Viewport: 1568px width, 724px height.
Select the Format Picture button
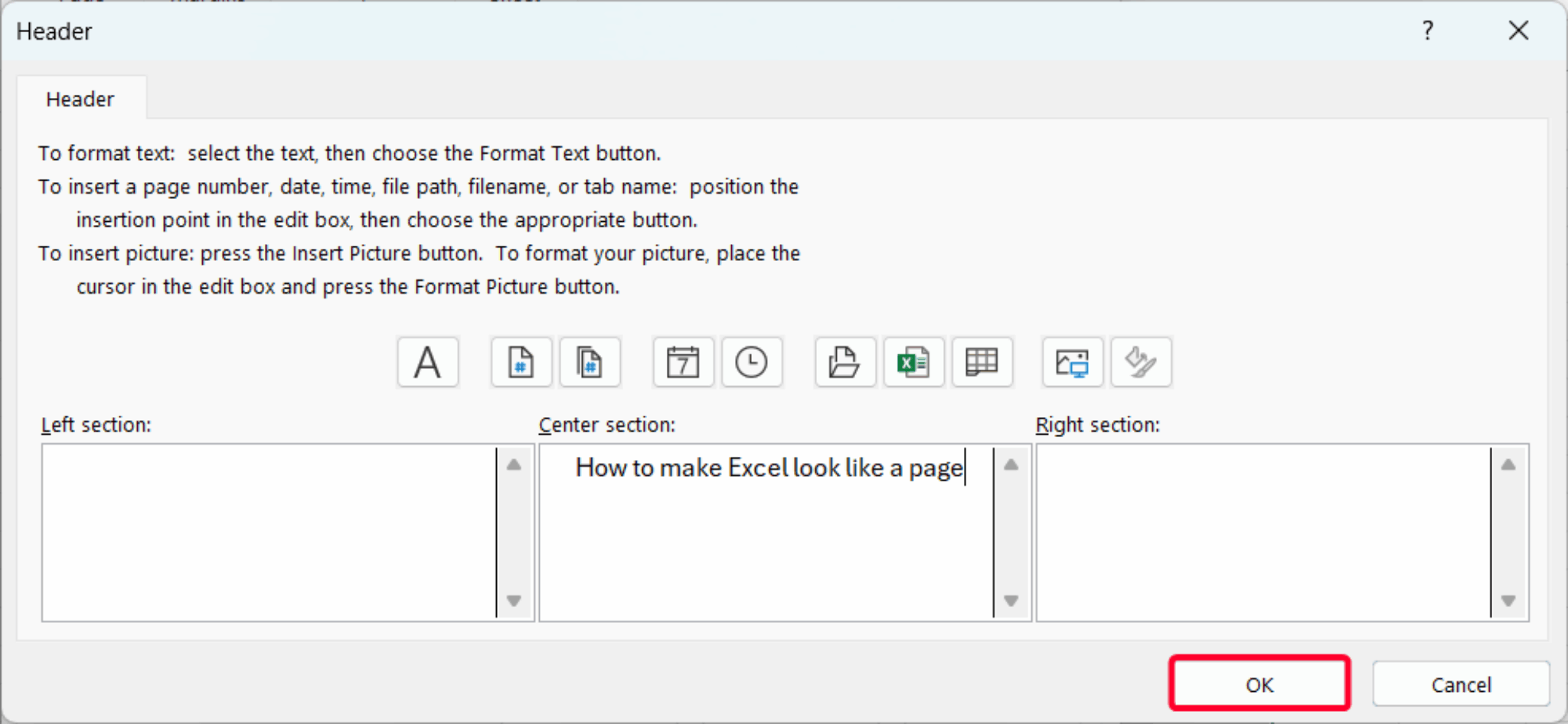(x=1141, y=362)
